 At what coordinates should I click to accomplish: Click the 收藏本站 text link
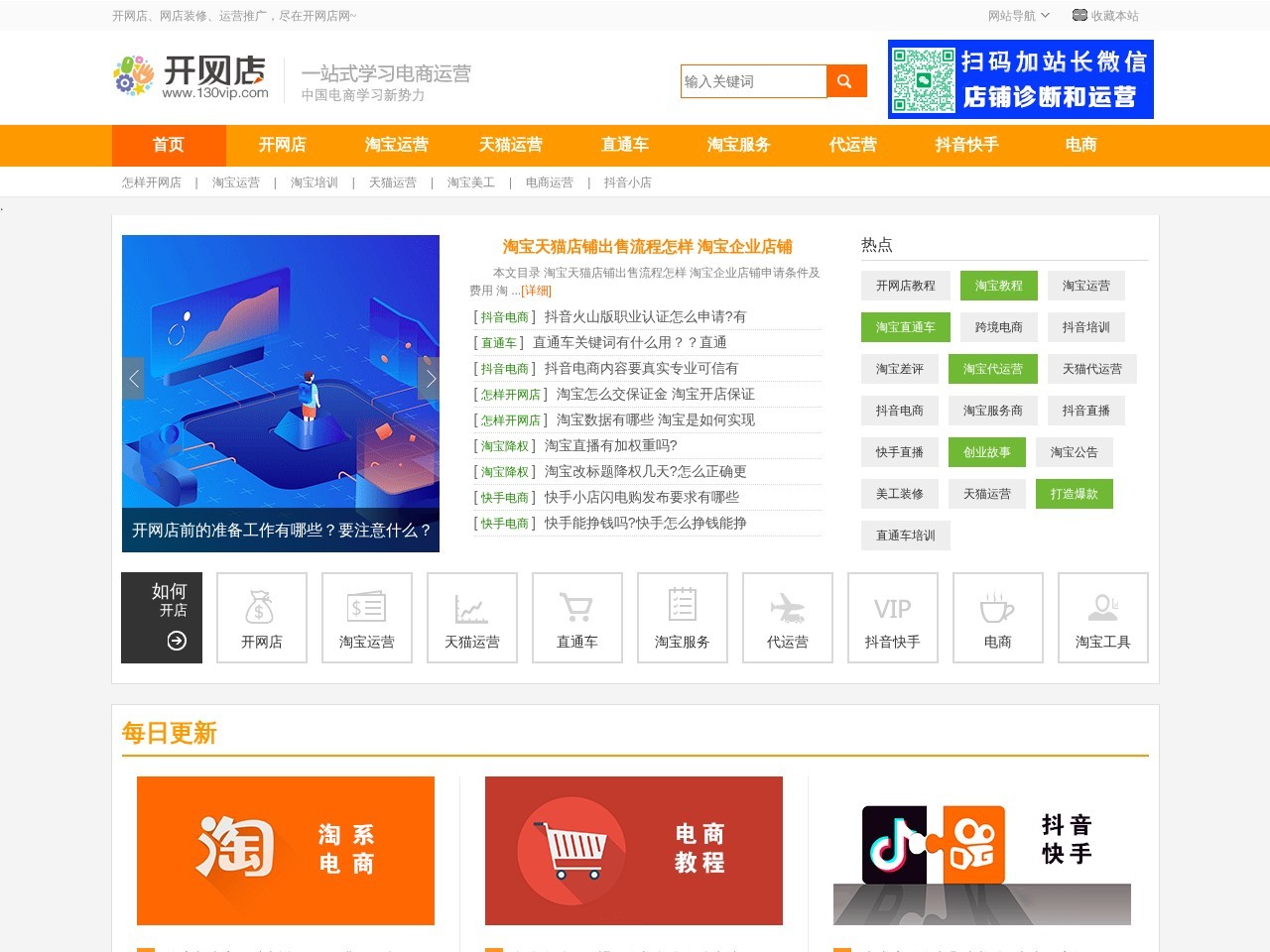pyautogui.click(x=1115, y=16)
